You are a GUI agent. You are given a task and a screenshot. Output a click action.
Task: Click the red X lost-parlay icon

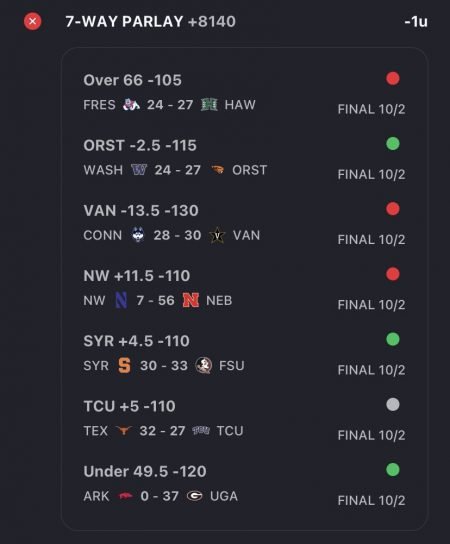coord(33,22)
